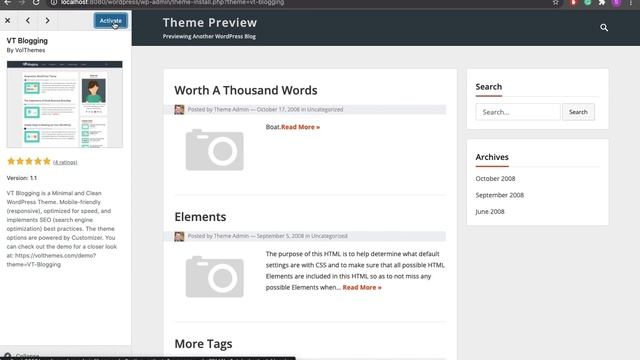Viewport: 640px width, 360px height.
Task: Click Read More link in Elements post
Action: (x=362, y=287)
